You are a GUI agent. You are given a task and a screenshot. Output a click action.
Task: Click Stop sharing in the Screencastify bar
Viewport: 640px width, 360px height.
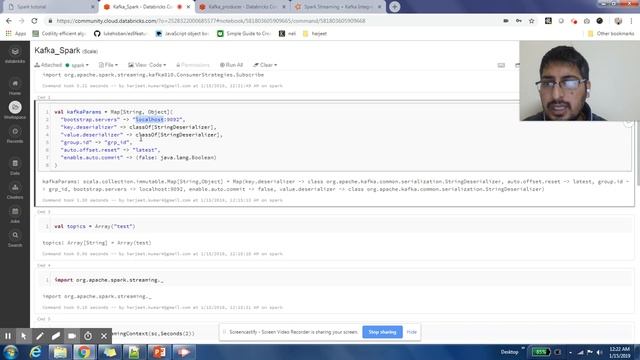382,332
